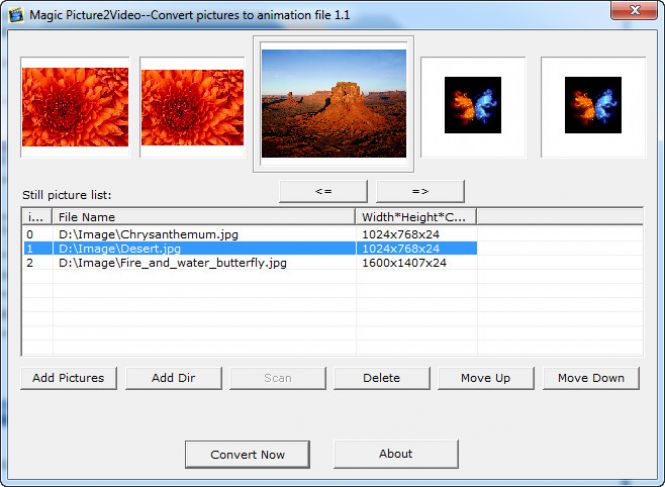
Task: Start conversion with Convert Now
Action: (247, 454)
